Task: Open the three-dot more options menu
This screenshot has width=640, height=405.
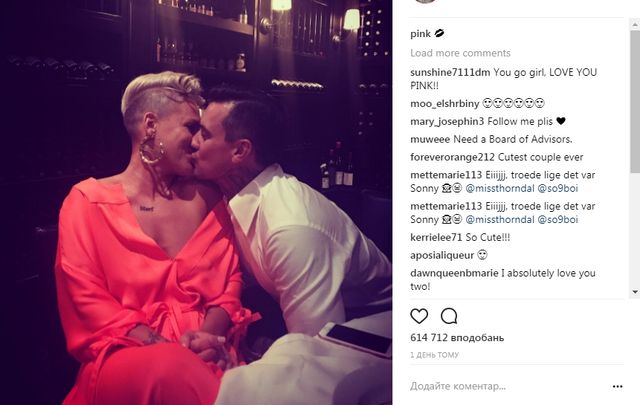Action: [618, 386]
